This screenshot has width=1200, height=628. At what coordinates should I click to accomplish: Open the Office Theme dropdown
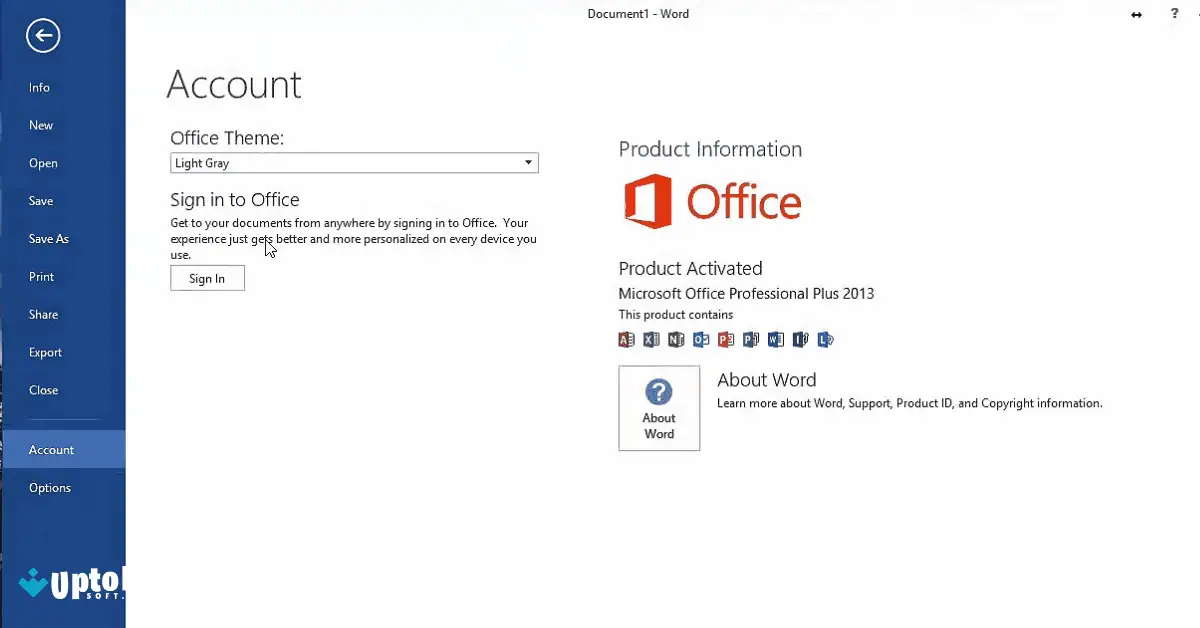pos(528,162)
